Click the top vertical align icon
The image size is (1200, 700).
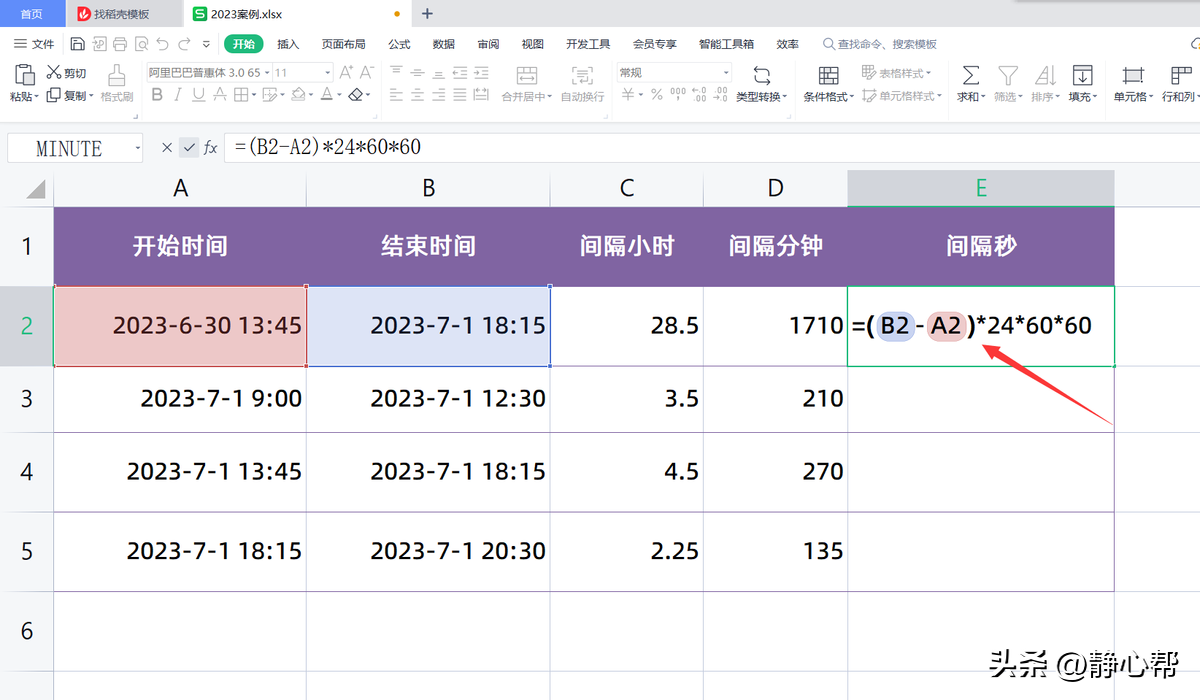(396, 72)
